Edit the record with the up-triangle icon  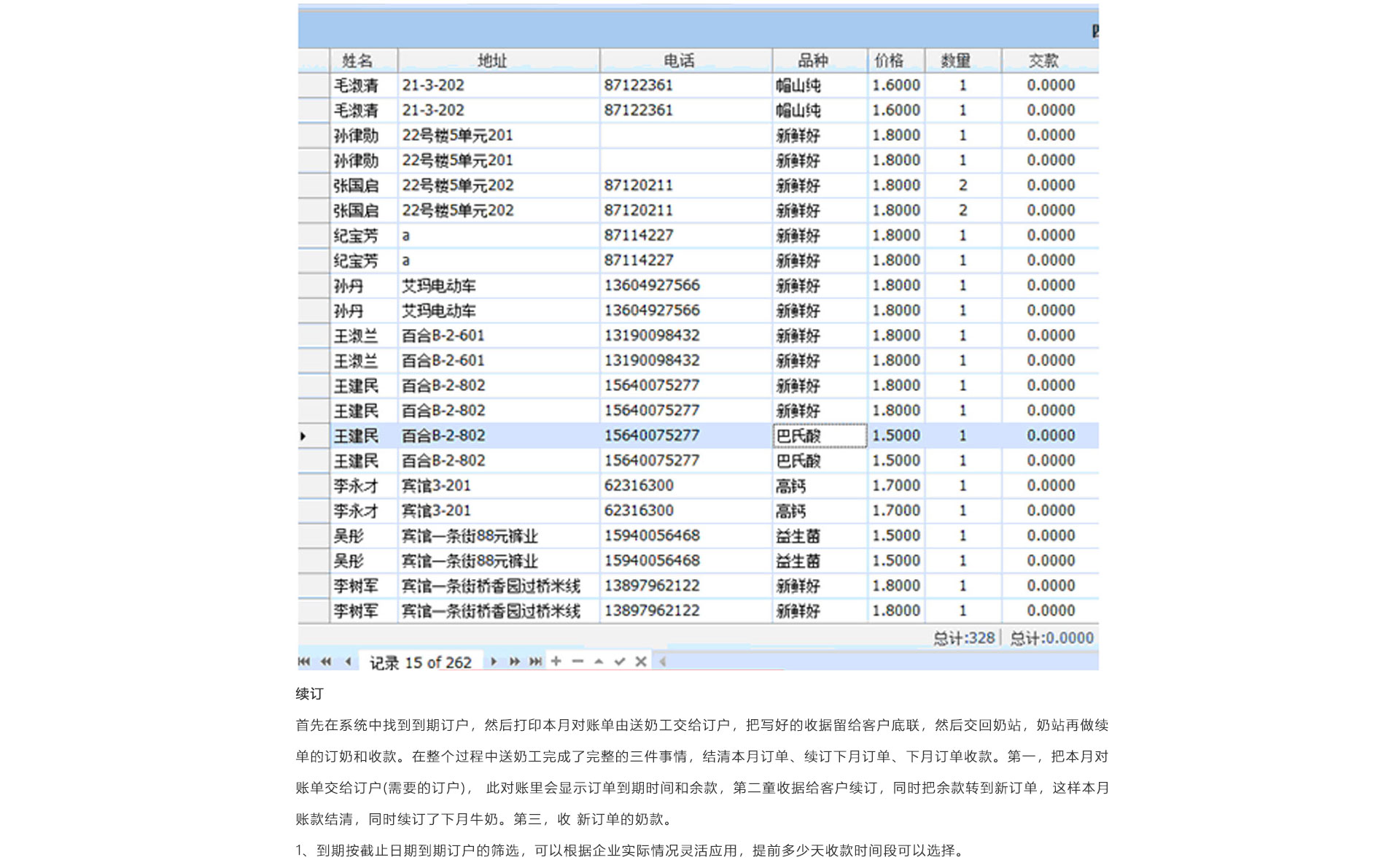click(x=599, y=662)
